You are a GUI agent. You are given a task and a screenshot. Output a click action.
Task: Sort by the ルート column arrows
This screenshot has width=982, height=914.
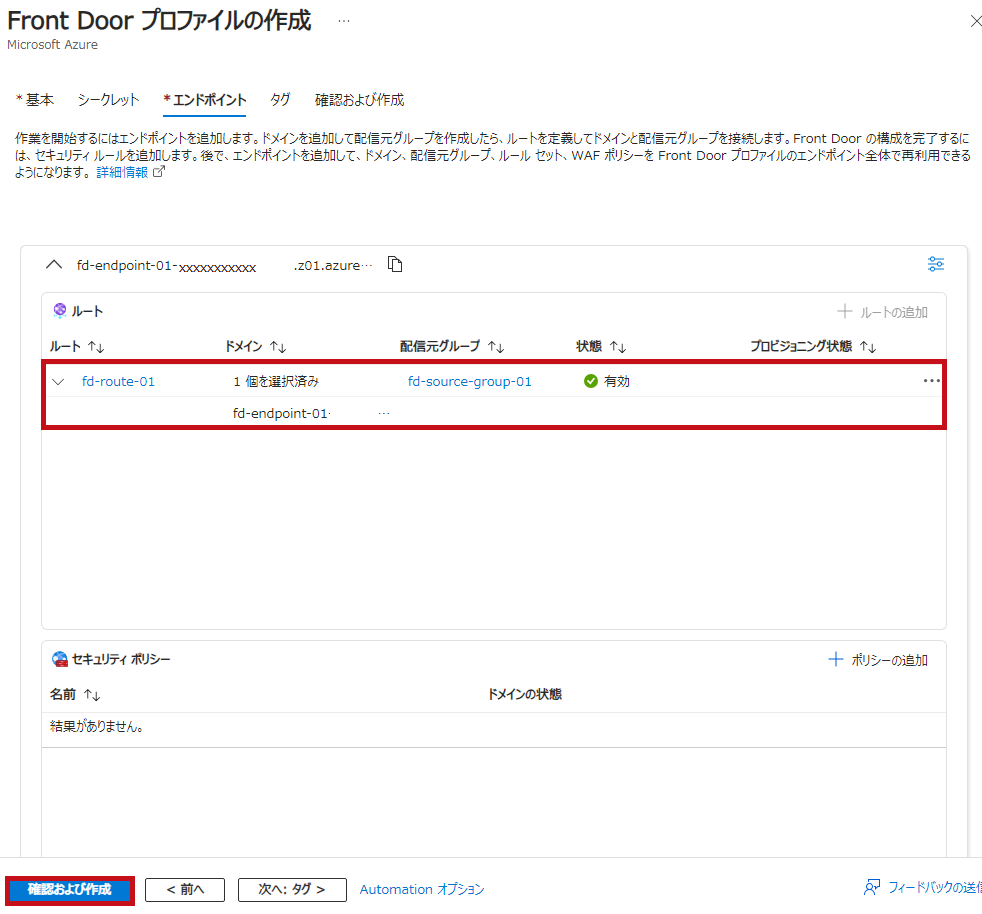(x=96, y=346)
